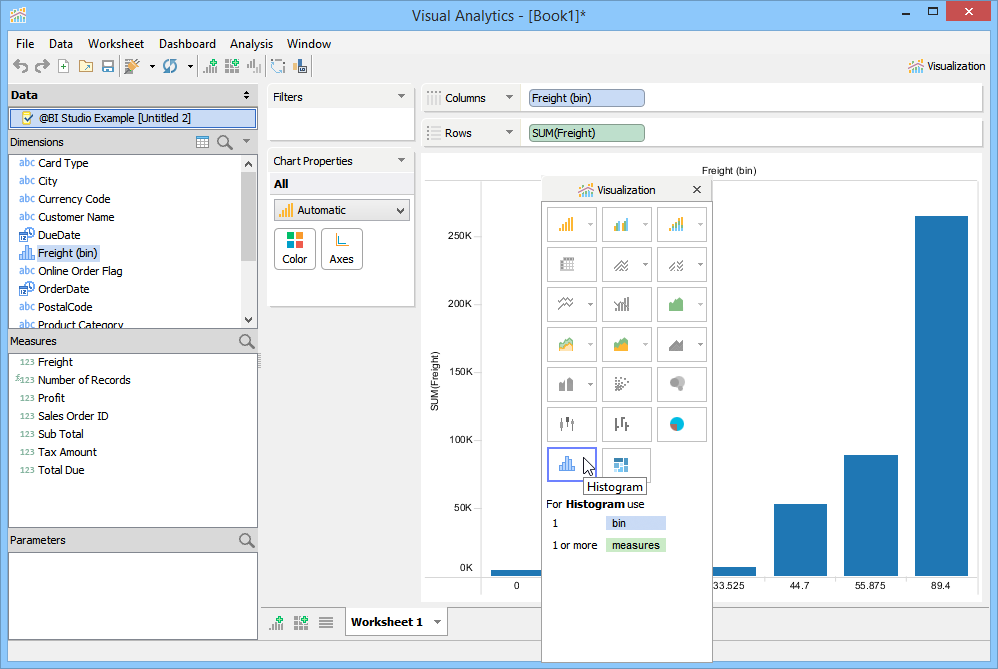
Task: Click the mark labels toolbar icon
Action: 300,66
